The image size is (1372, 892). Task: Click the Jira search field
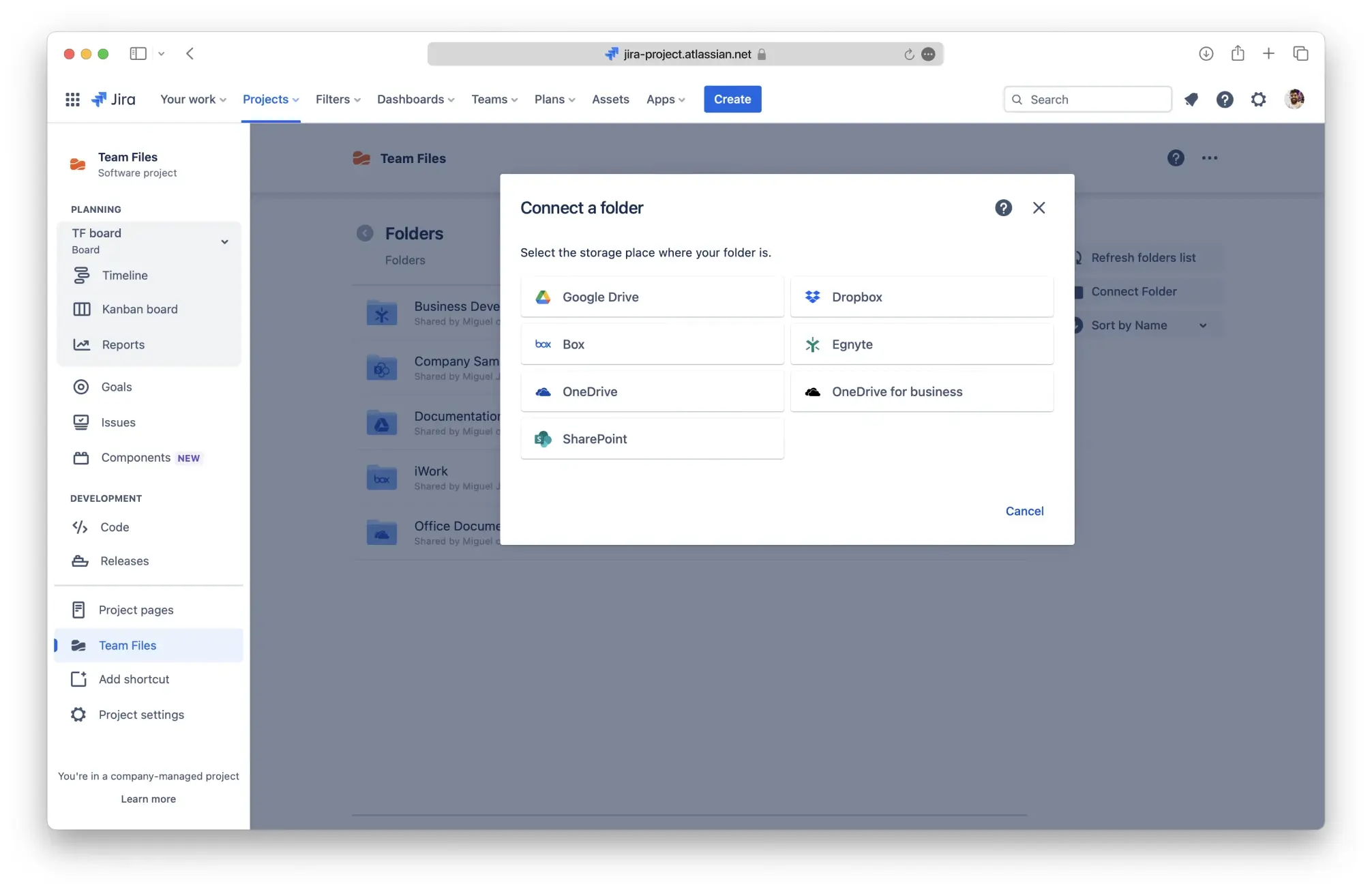[x=1088, y=100]
